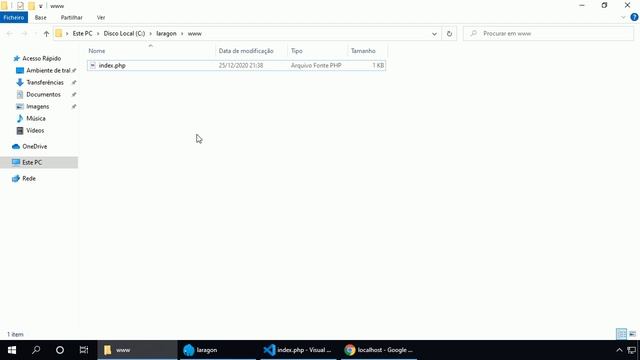Screen dimensions: 640x360
Task: Click the forward navigation arrow
Action: click(x=24, y=34)
